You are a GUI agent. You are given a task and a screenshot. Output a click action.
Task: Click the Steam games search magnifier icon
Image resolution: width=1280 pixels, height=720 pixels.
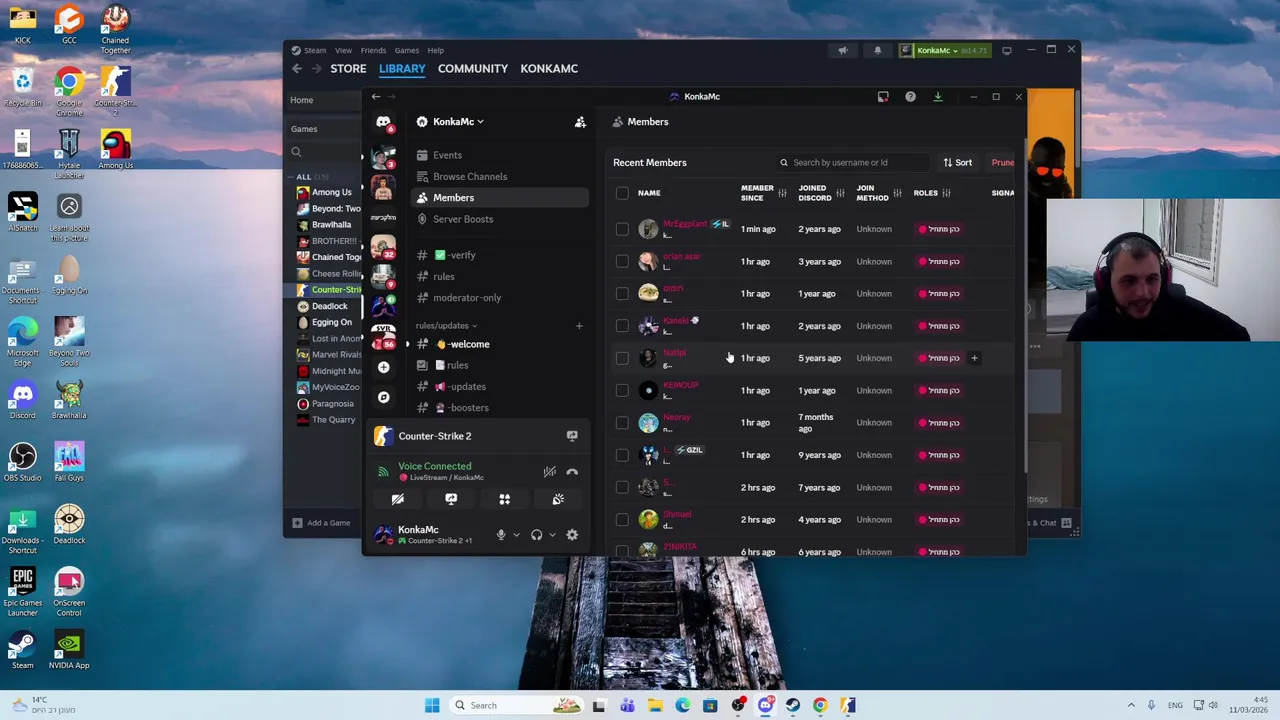click(296, 152)
